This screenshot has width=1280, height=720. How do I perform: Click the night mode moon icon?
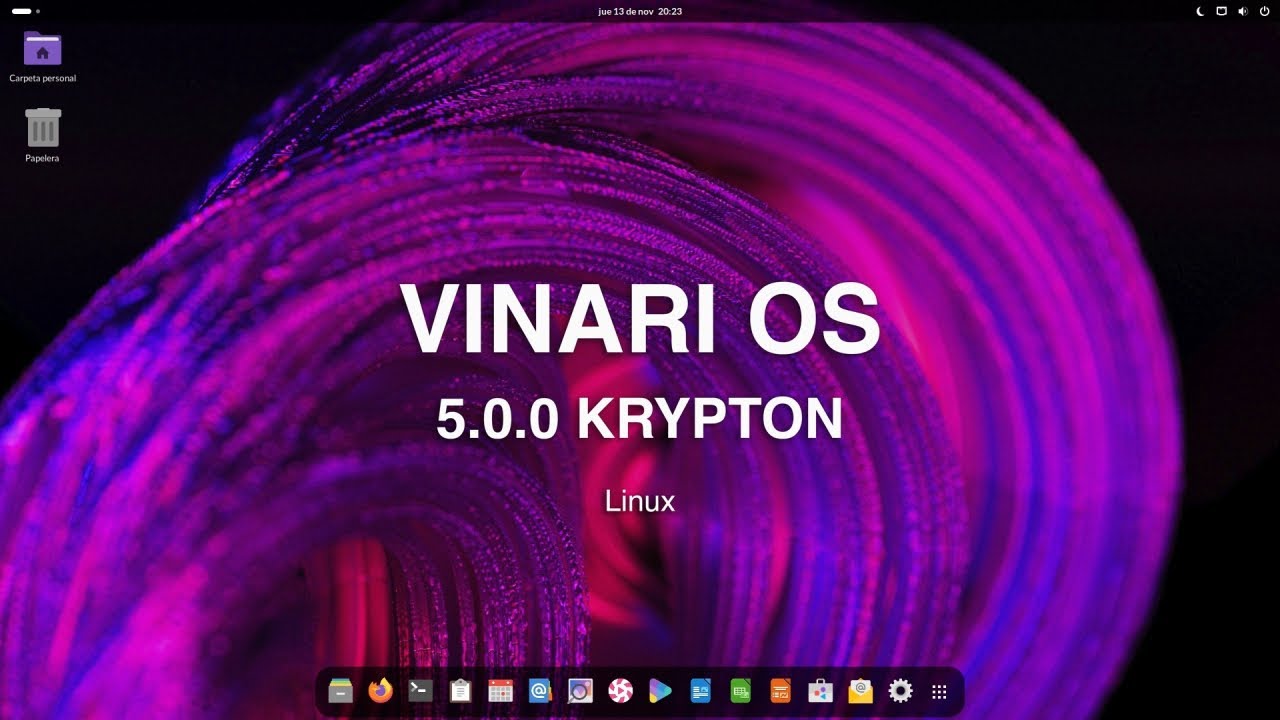pyautogui.click(x=1201, y=11)
